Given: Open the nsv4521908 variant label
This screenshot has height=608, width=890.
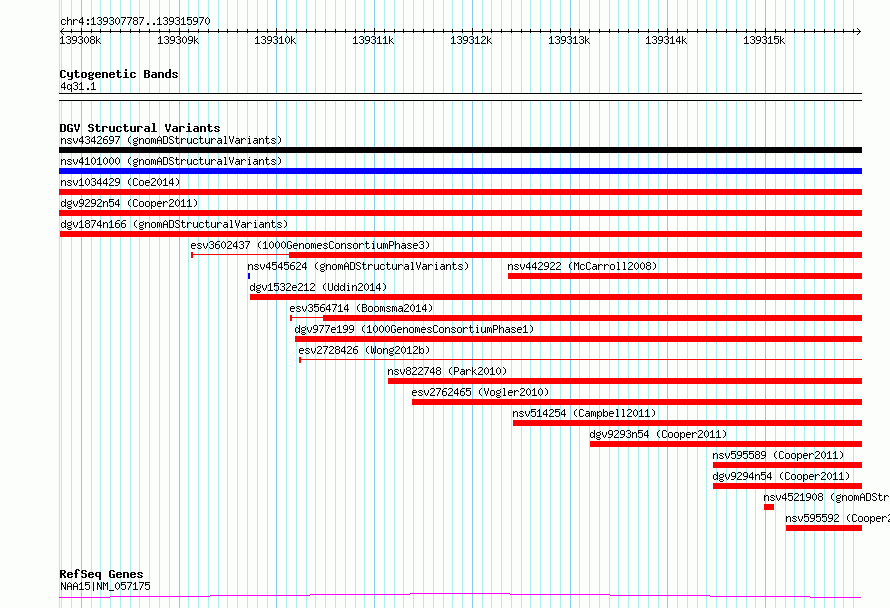Looking at the screenshot, I should 826,497.
